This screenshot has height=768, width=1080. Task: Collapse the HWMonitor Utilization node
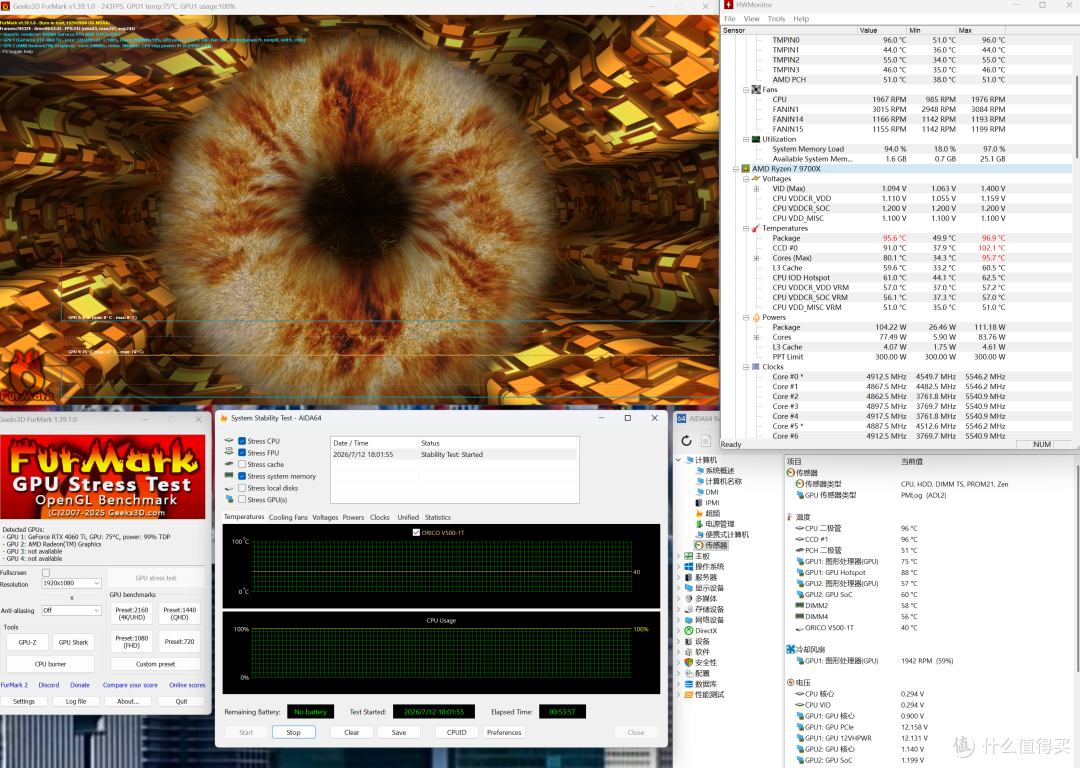click(x=746, y=139)
